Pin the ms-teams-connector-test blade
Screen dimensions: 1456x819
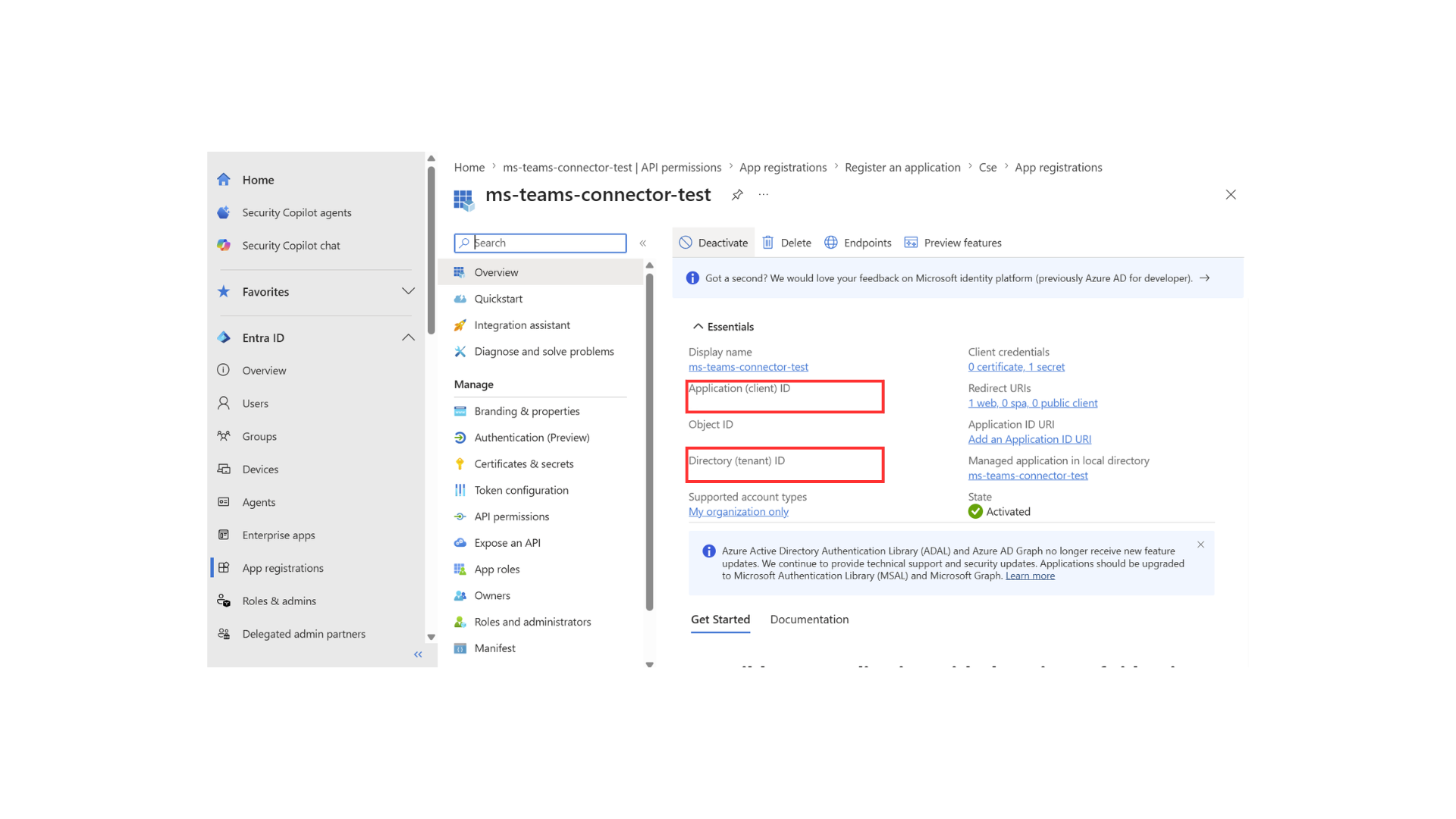737,195
